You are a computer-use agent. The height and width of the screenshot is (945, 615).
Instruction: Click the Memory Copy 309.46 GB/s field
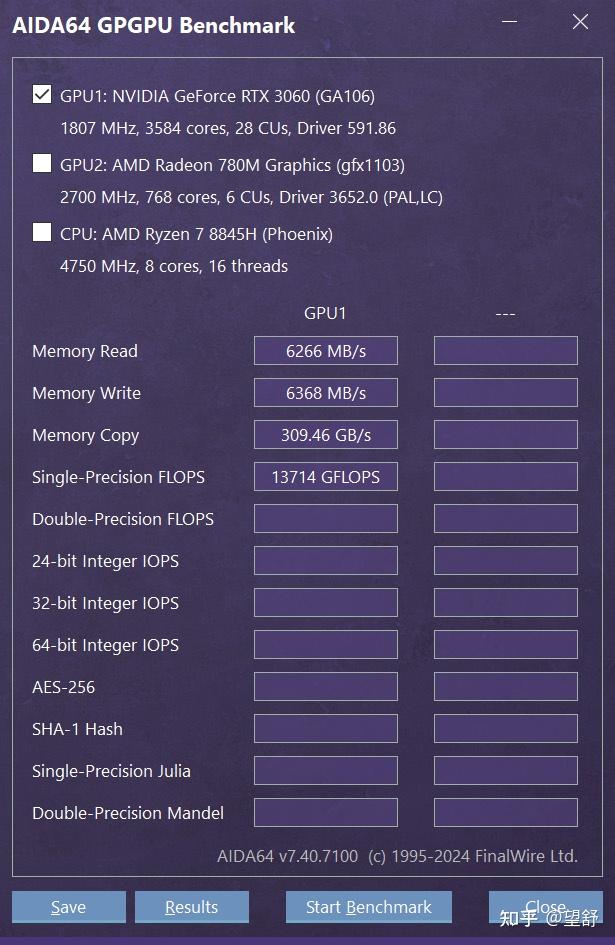pyautogui.click(x=326, y=435)
